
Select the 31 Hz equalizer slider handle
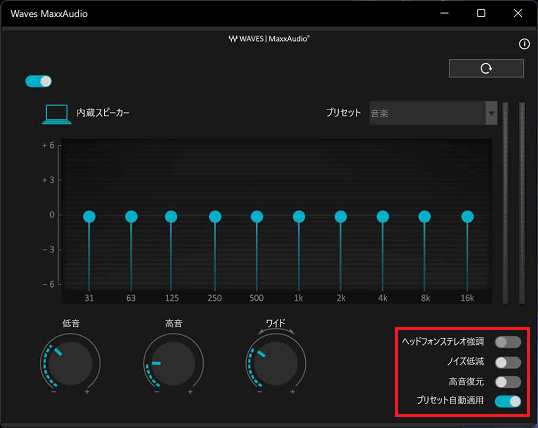point(89,217)
